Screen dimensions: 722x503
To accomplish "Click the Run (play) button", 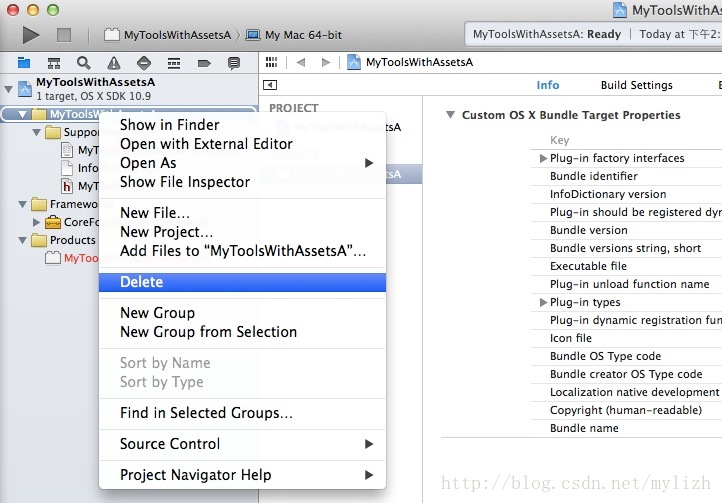I will click(31, 35).
